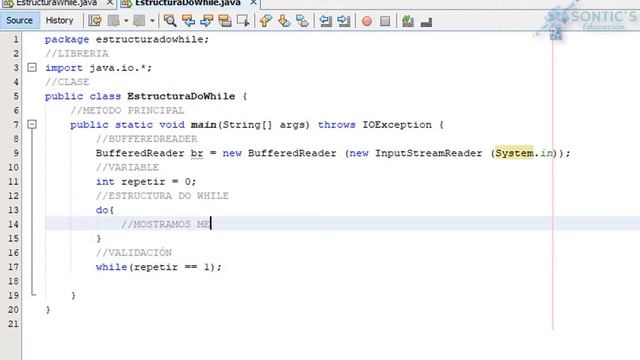This screenshot has width=640, height=360.
Task: Click Shift Line Left icon
Action: coord(325,20)
